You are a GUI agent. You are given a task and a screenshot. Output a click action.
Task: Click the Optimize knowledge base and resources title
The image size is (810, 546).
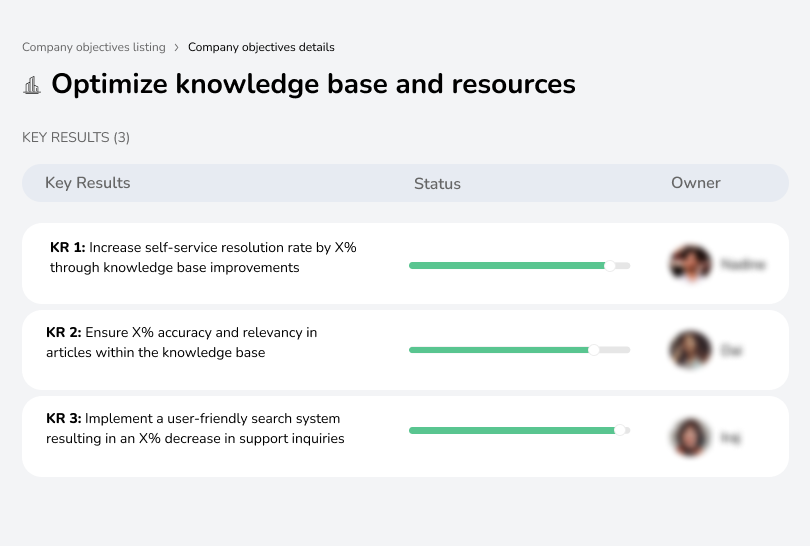tap(313, 84)
